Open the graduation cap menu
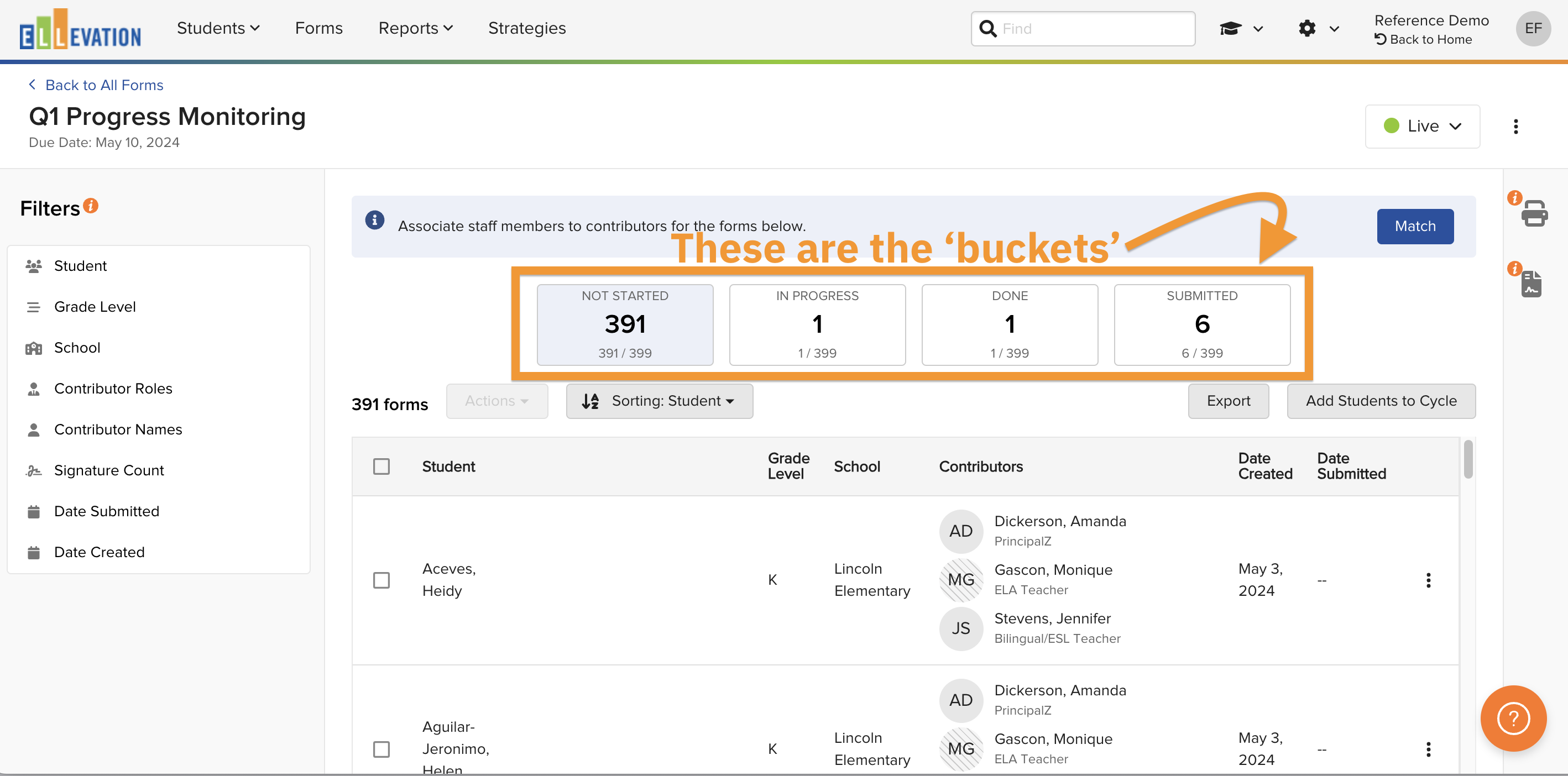Screen dimensions: 1568x776 pyautogui.click(x=1241, y=29)
